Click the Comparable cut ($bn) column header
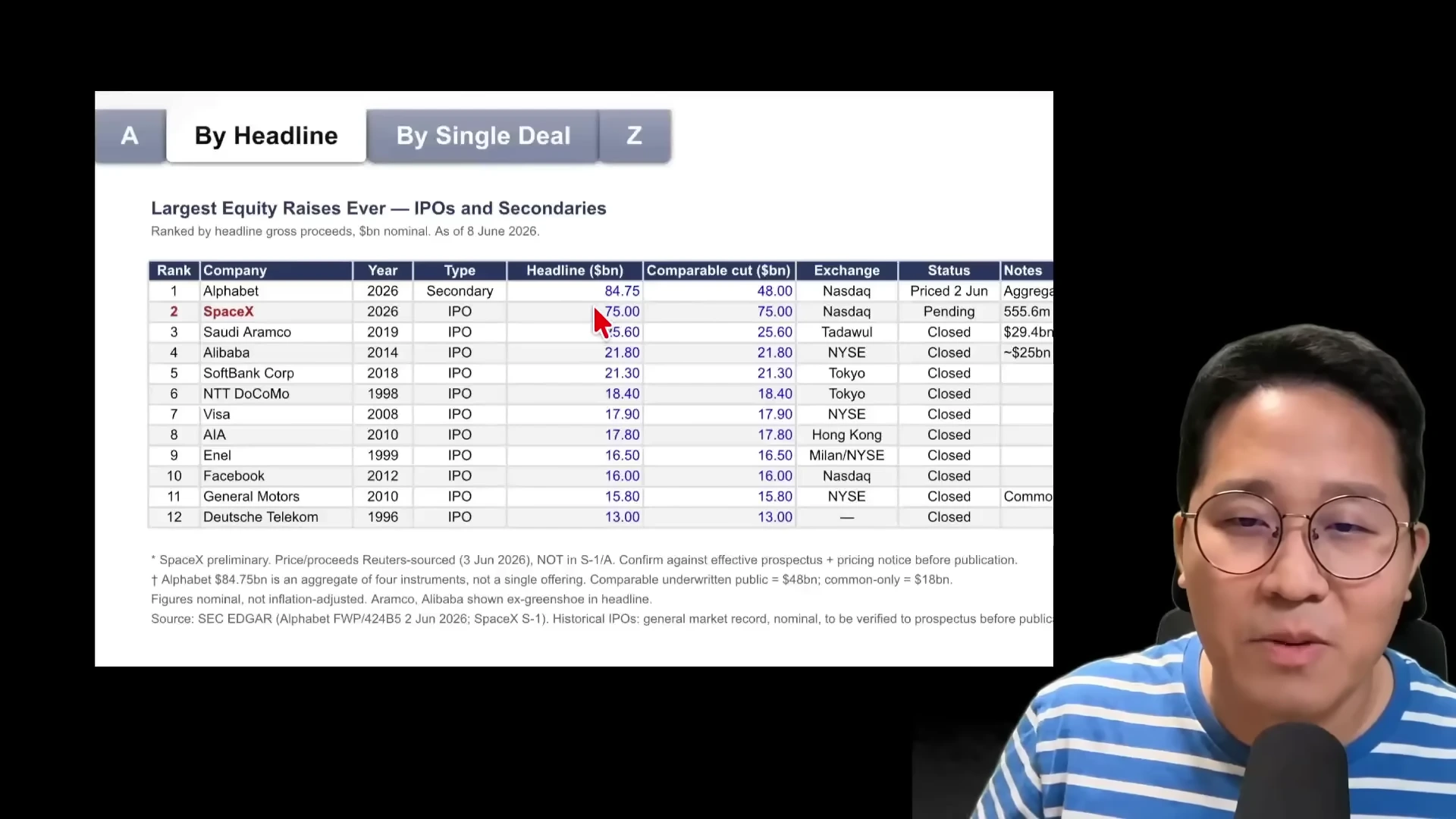The width and height of the screenshot is (1456, 819). (x=719, y=271)
